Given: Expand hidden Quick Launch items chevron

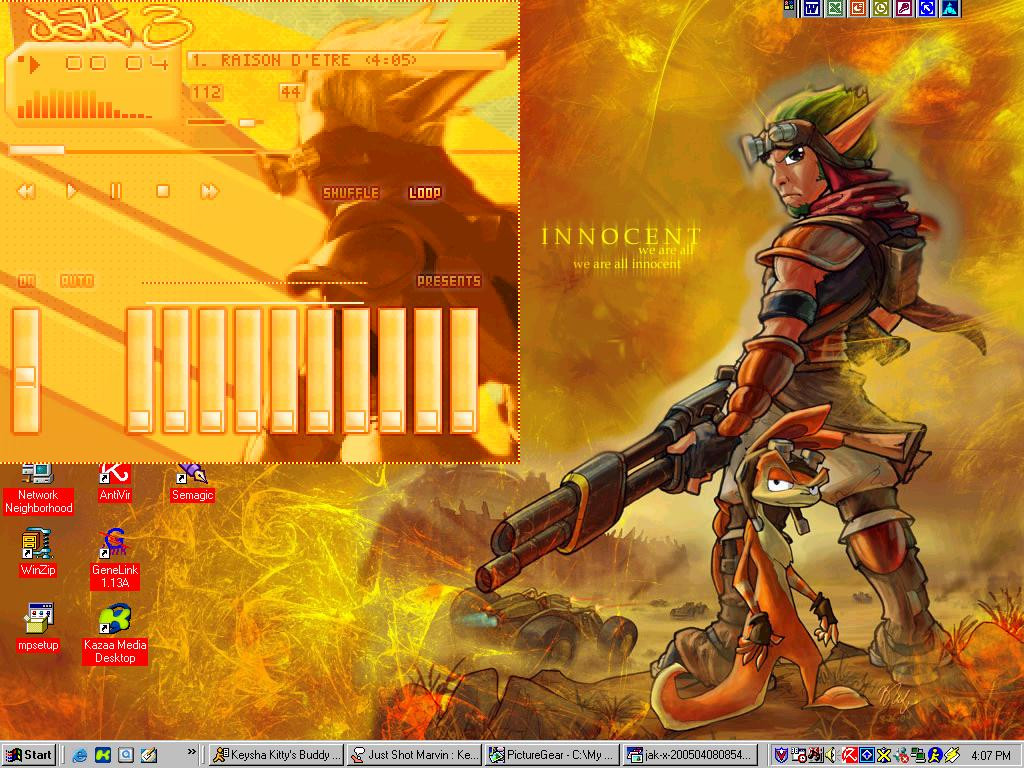Looking at the screenshot, I should click(x=191, y=752).
